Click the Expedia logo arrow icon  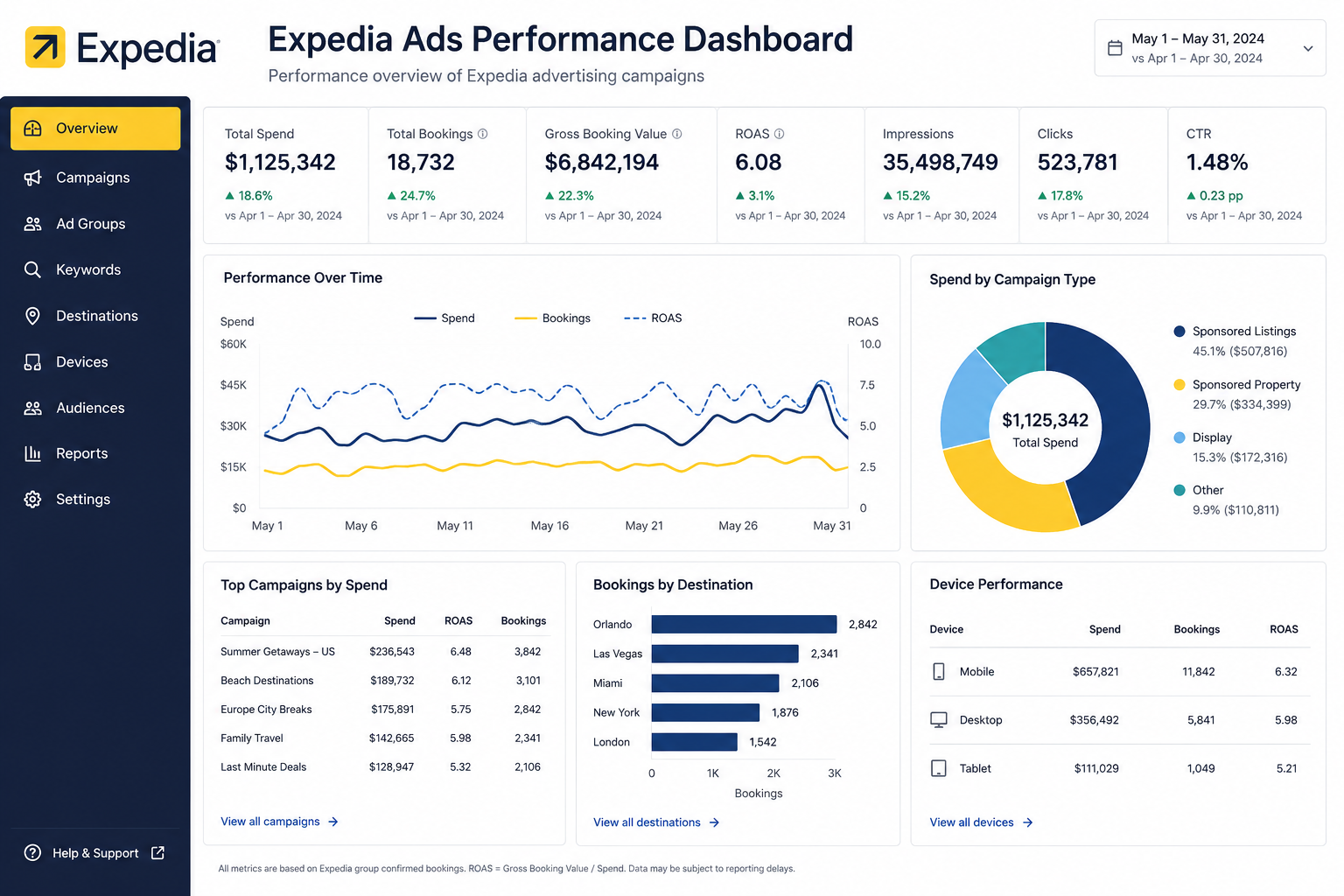pos(45,47)
